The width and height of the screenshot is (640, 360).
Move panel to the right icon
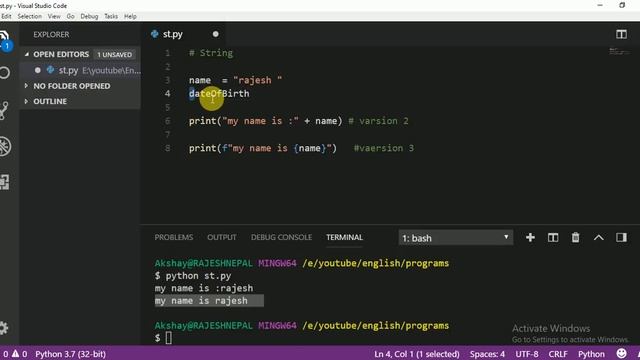click(x=621, y=238)
